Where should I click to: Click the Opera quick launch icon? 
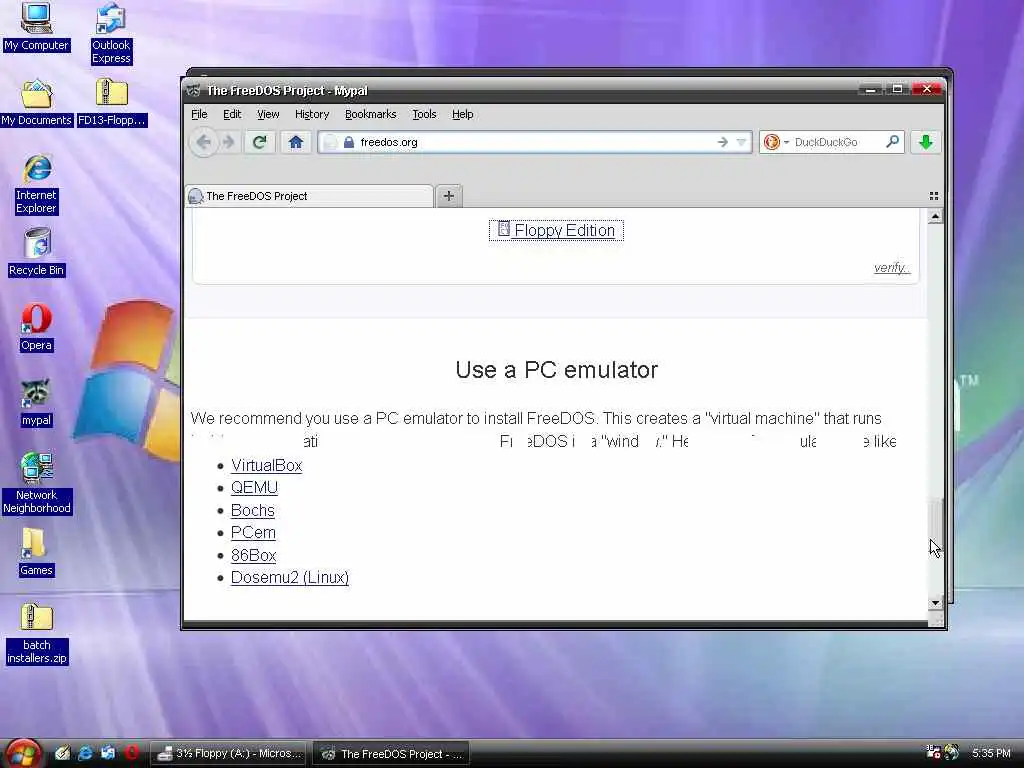coord(132,753)
